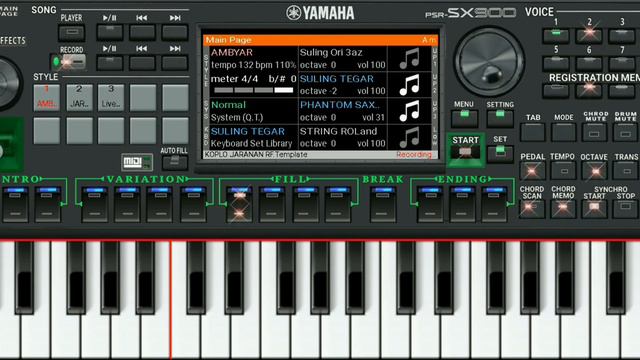Select VOICE button 6

coord(589,63)
